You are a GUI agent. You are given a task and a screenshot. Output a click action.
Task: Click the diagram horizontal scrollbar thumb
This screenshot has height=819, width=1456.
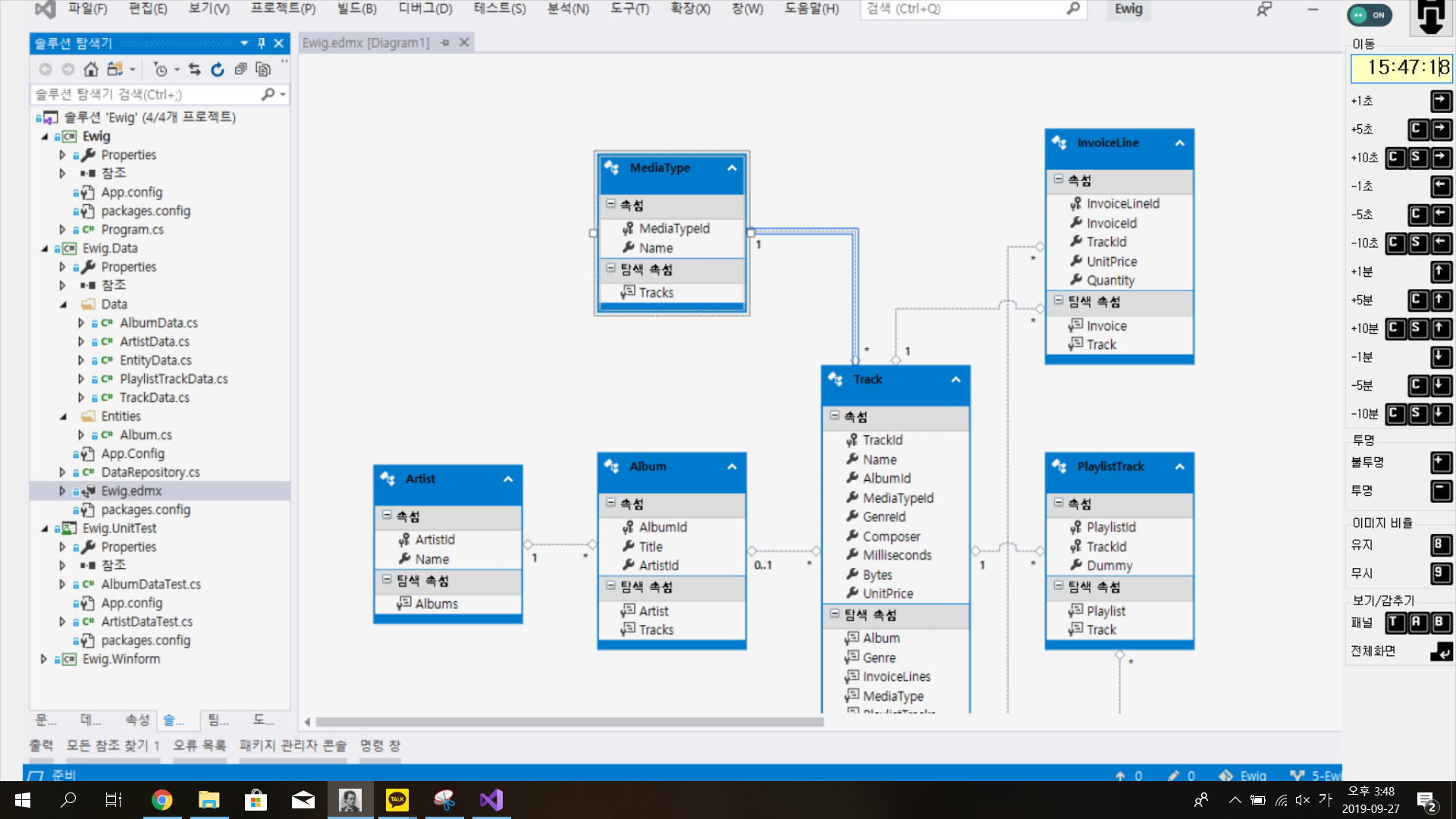point(569,722)
